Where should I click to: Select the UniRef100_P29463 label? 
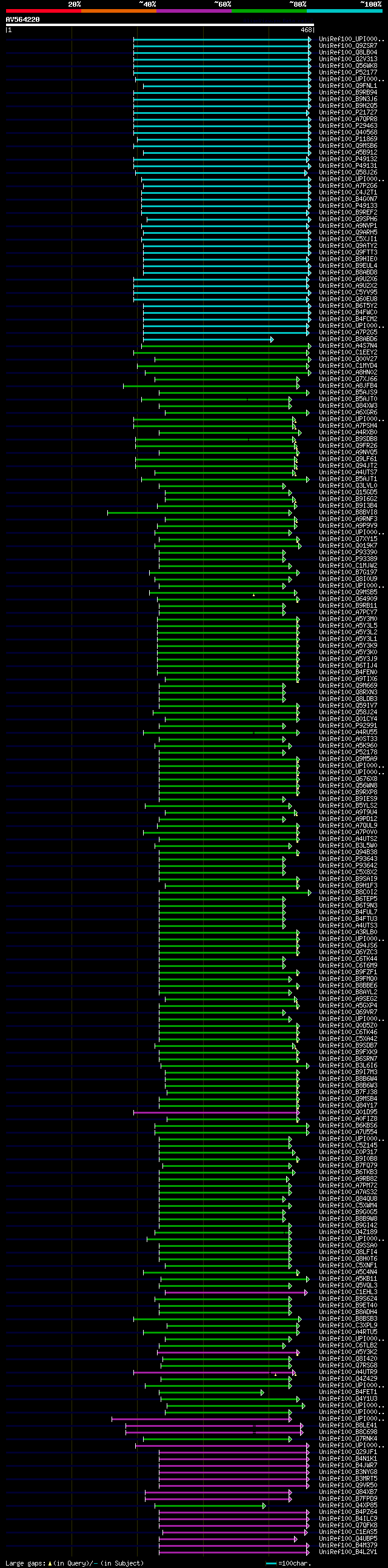point(348,126)
